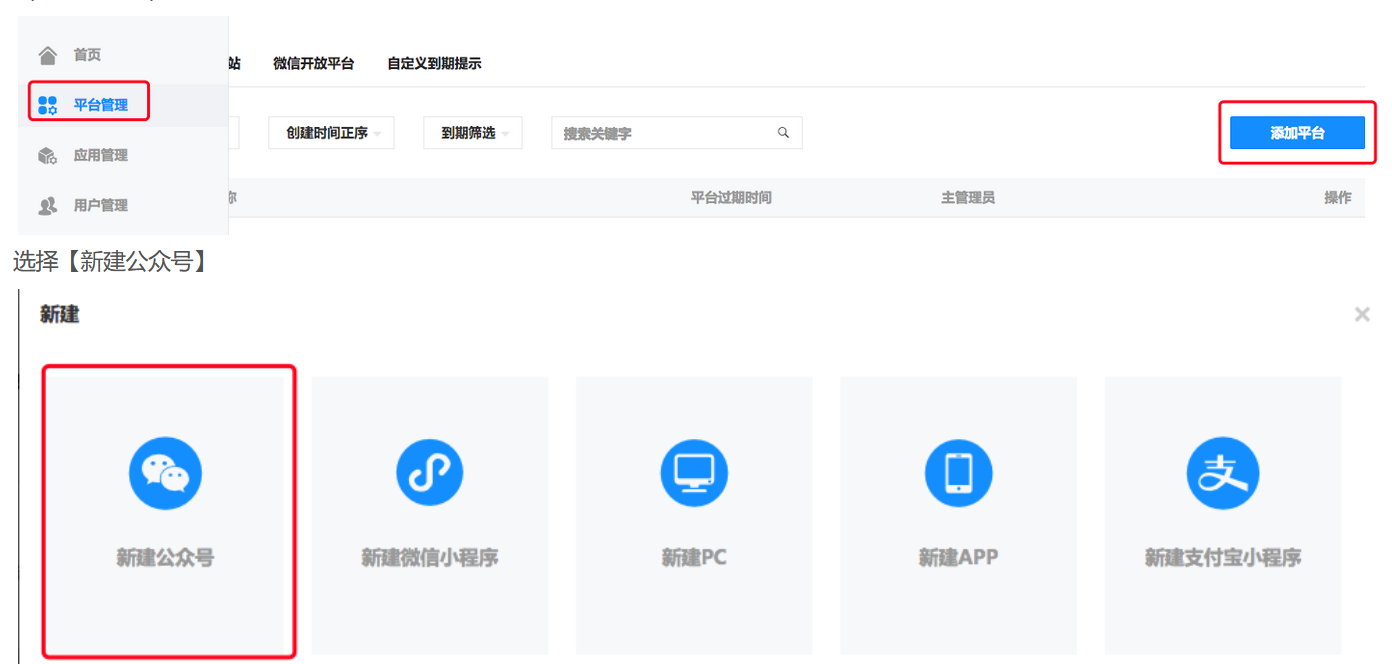
Task: Click the home icon in the sidebar
Action: [47, 55]
